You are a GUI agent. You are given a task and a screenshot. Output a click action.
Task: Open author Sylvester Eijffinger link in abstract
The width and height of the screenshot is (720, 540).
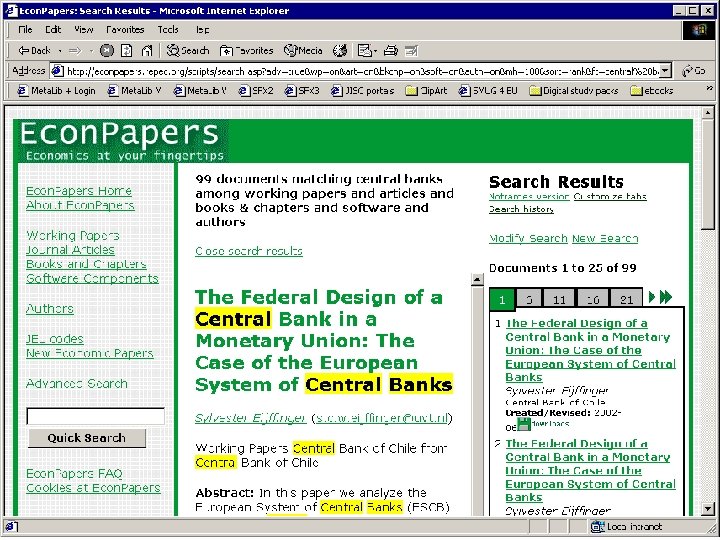(250, 418)
